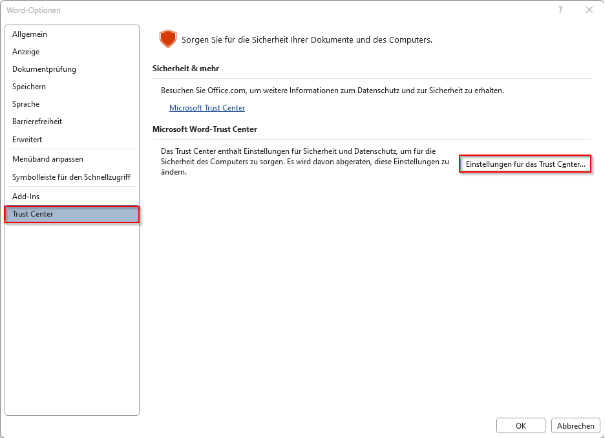Click the orange security shield icon
Image resolution: width=605 pixels, height=438 pixels.
(168, 39)
